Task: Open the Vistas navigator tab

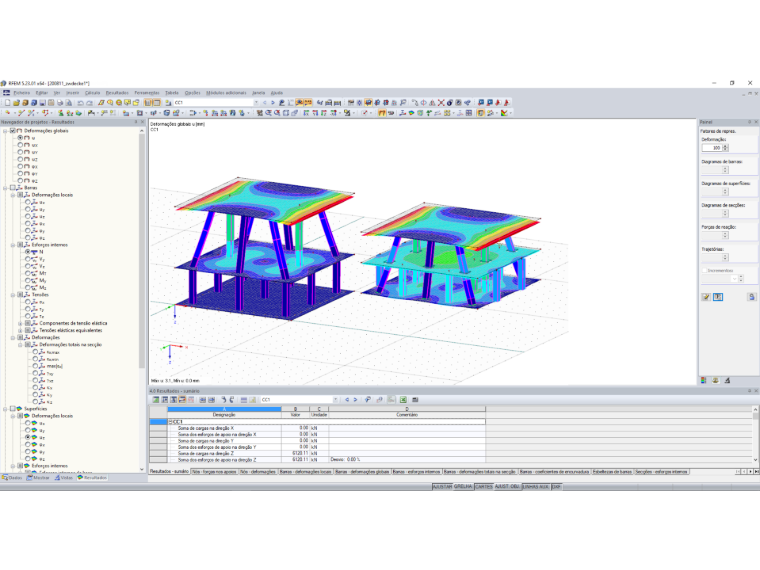Action: [x=63, y=478]
